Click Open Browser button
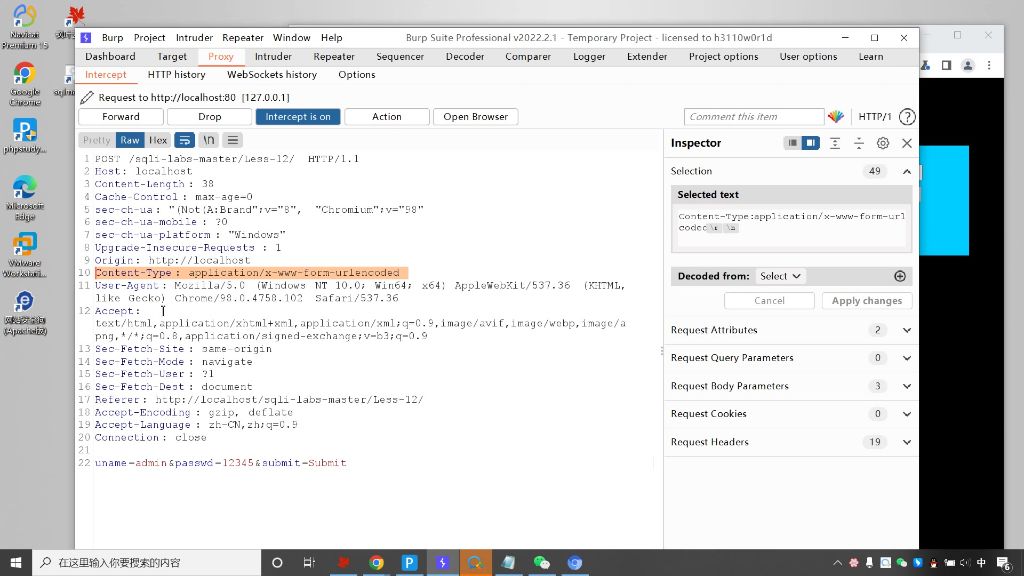Viewport: 1024px width, 576px height. [x=475, y=116]
